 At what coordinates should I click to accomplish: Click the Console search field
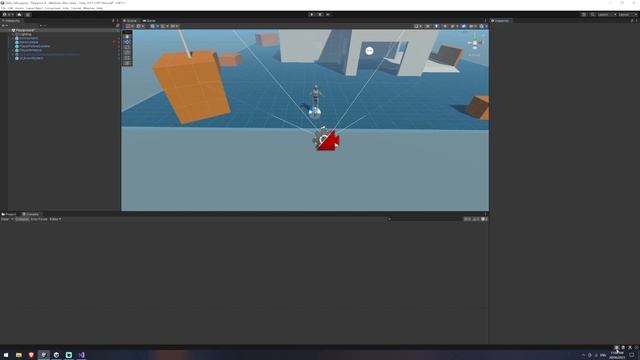coord(424,219)
